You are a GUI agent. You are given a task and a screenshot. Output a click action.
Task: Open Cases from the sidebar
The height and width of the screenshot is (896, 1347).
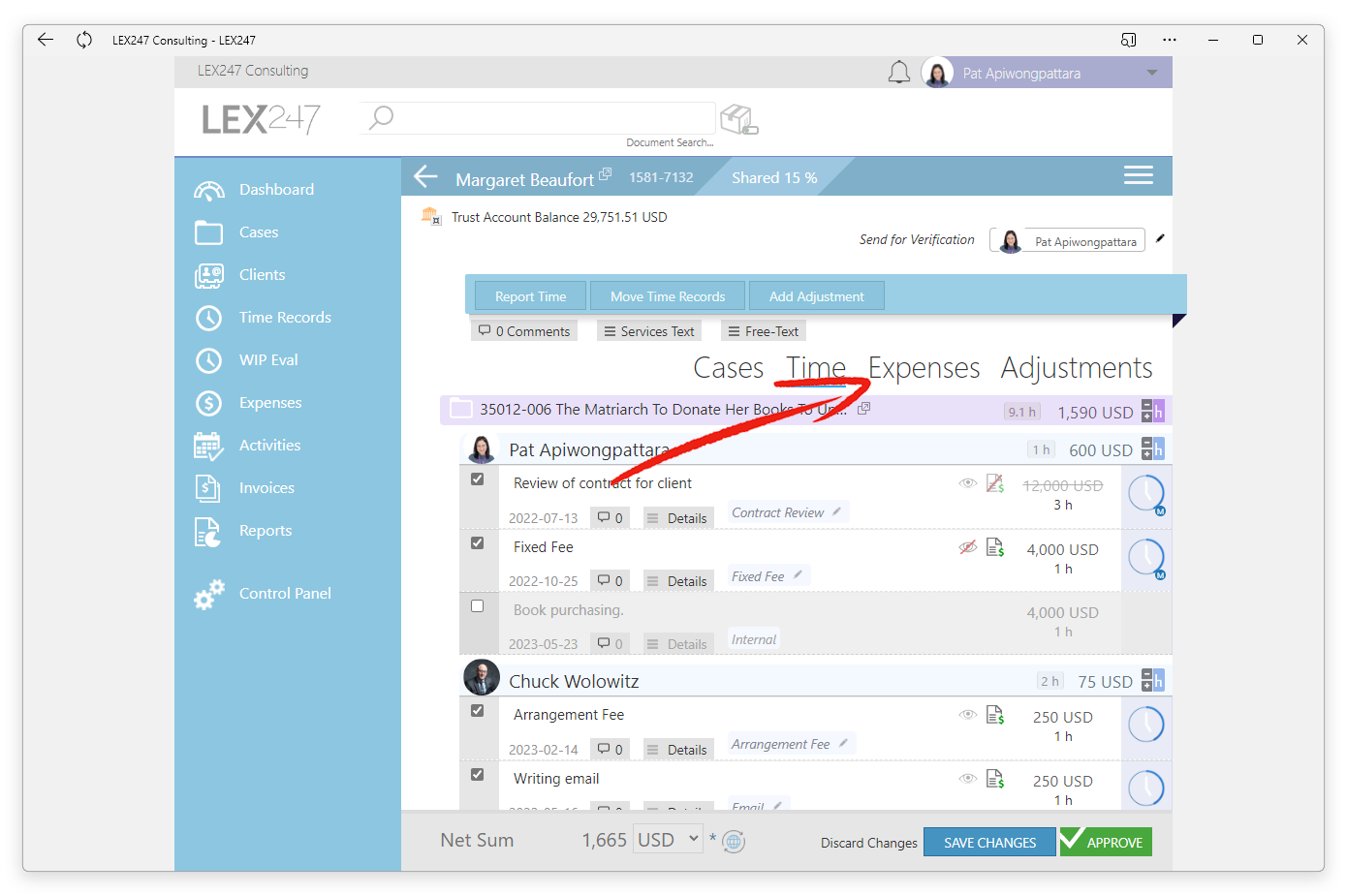coord(236,232)
